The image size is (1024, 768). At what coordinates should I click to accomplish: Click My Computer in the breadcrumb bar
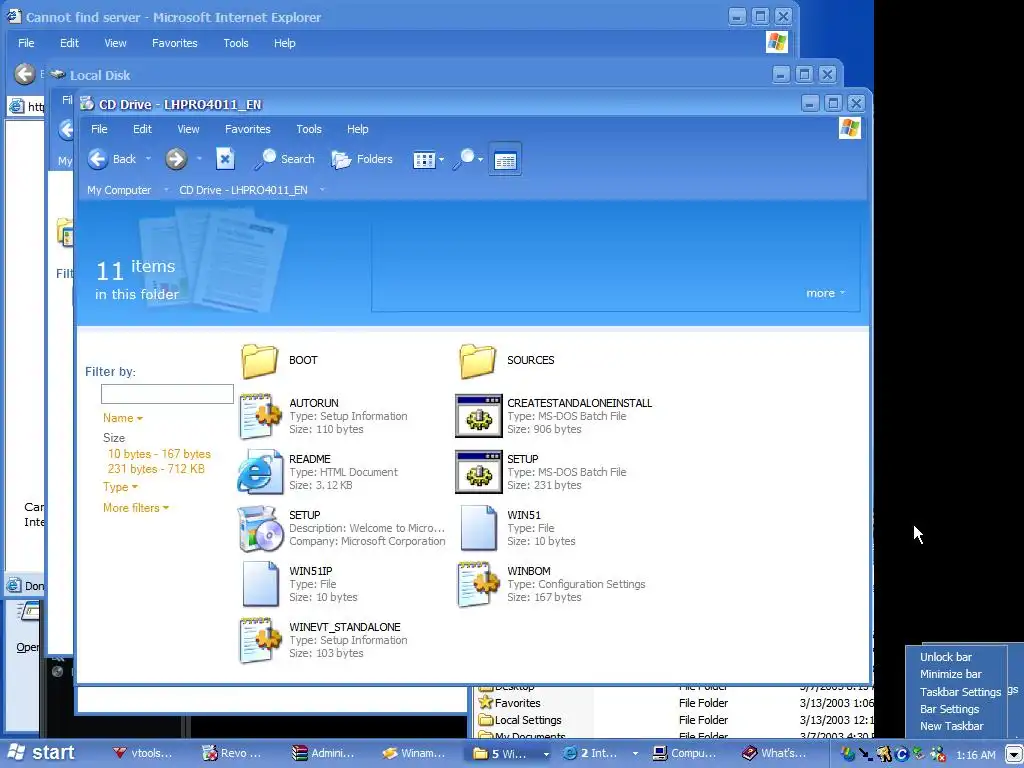point(119,190)
